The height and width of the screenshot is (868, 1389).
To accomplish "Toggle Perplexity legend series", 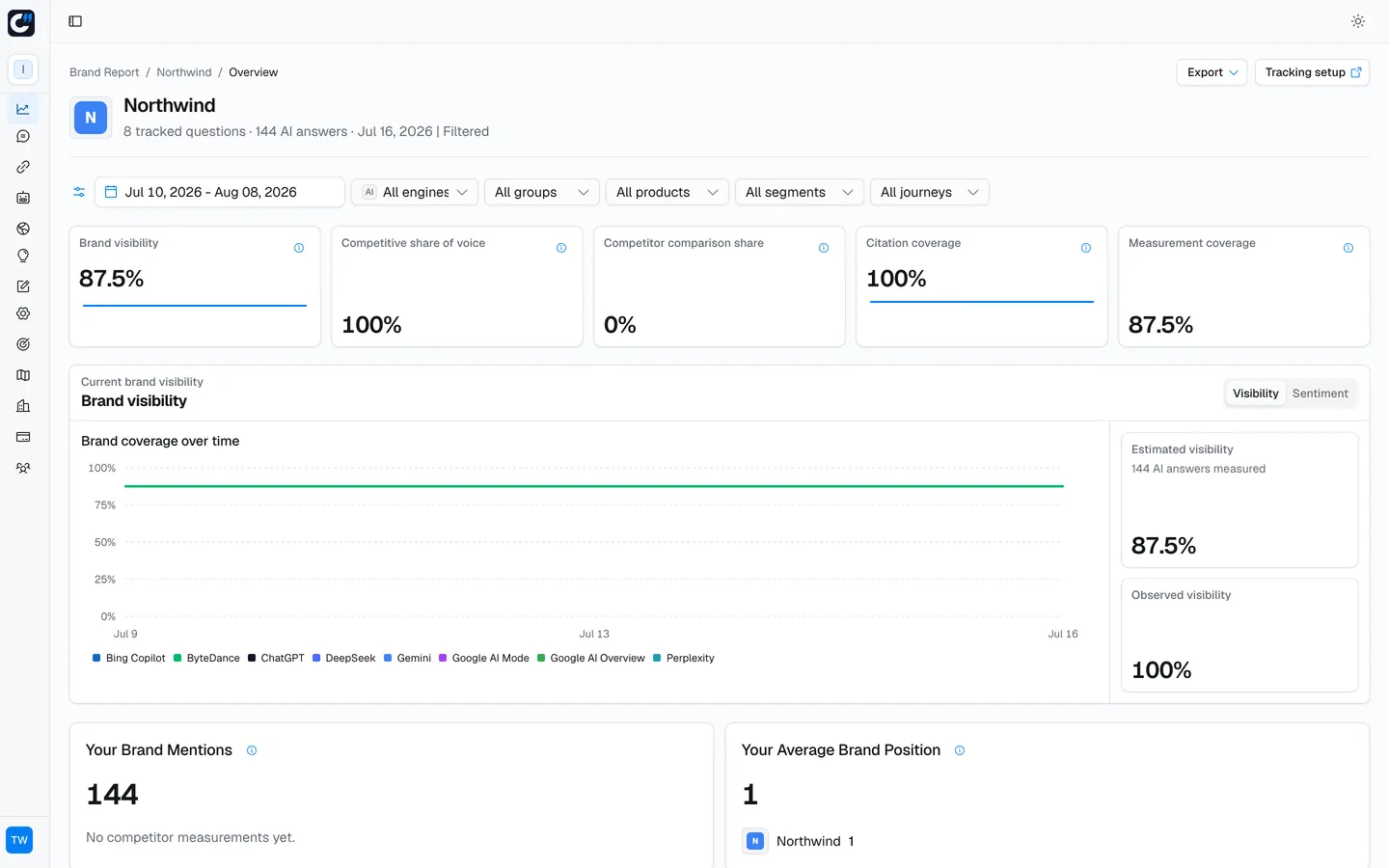I will pyautogui.click(x=684, y=658).
